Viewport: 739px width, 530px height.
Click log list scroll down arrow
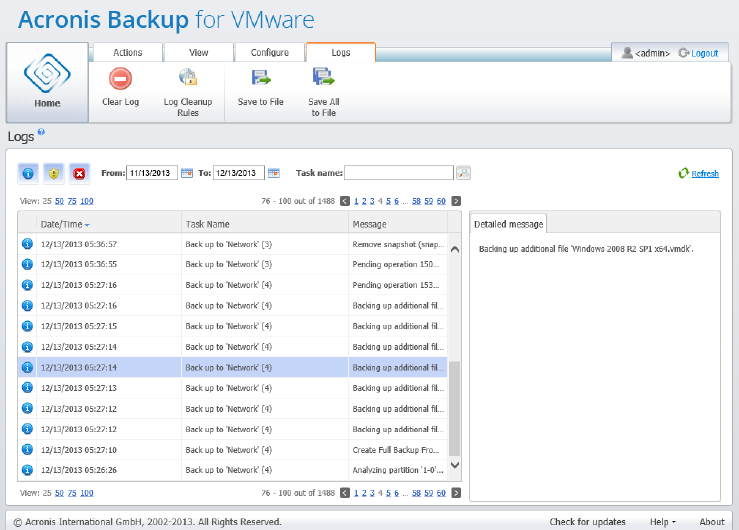(455, 465)
